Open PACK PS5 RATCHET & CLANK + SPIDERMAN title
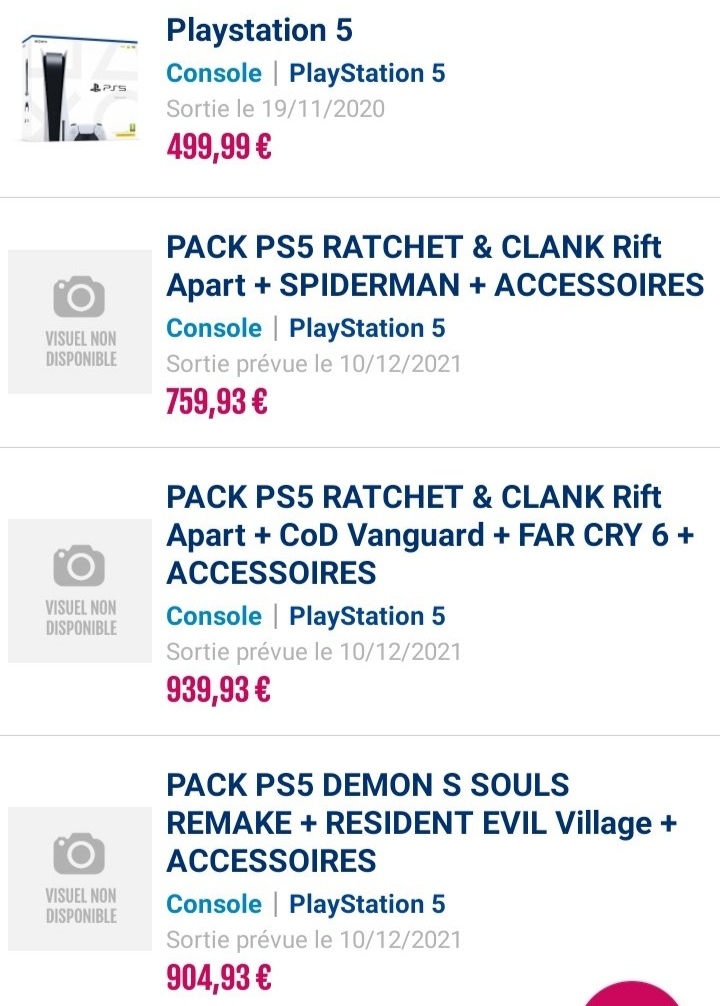This screenshot has height=1006, width=720. (x=435, y=266)
